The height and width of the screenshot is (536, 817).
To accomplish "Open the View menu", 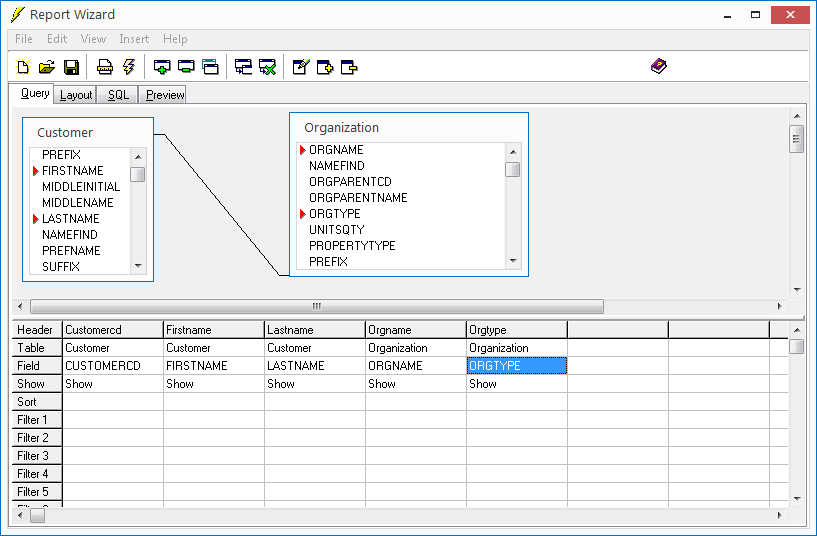I will coord(93,39).
